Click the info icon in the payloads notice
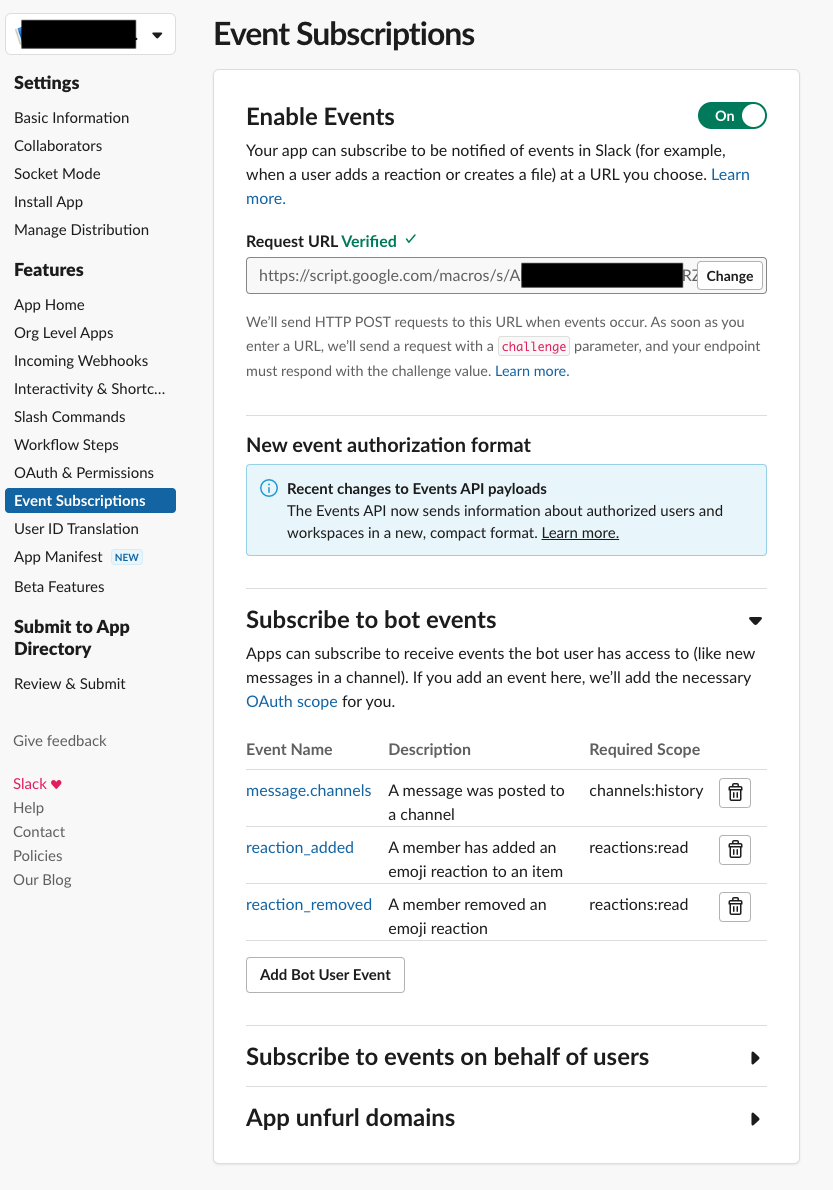The image size is (833, 1190). tap(268, 486)
